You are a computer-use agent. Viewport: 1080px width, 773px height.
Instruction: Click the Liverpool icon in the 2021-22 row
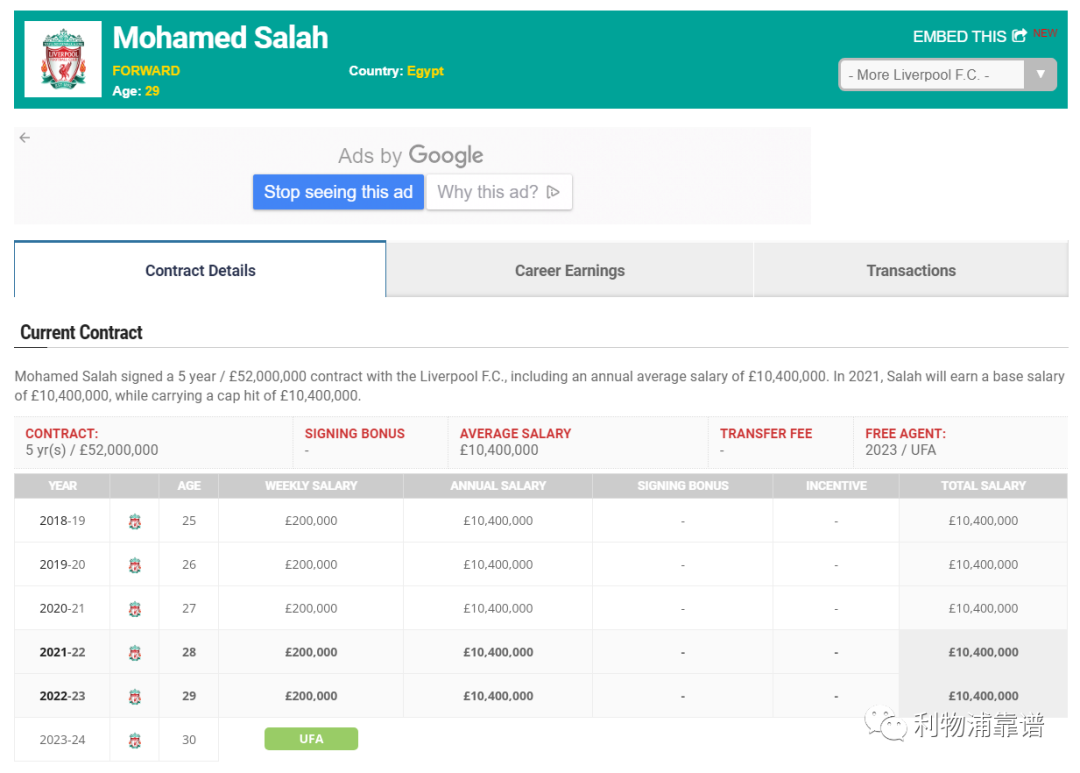[x=135, y=653]
